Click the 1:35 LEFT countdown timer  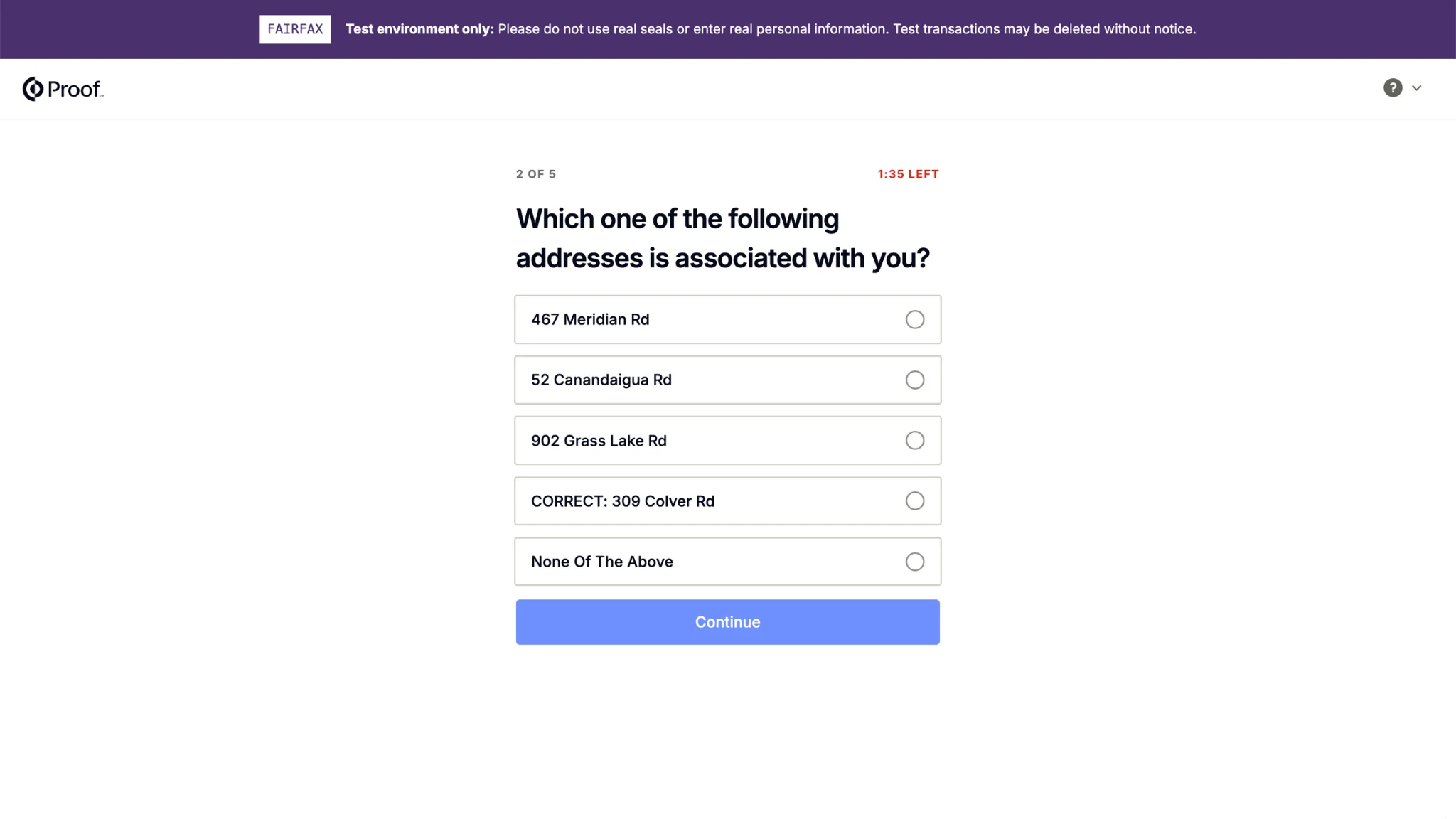point(908,174)
